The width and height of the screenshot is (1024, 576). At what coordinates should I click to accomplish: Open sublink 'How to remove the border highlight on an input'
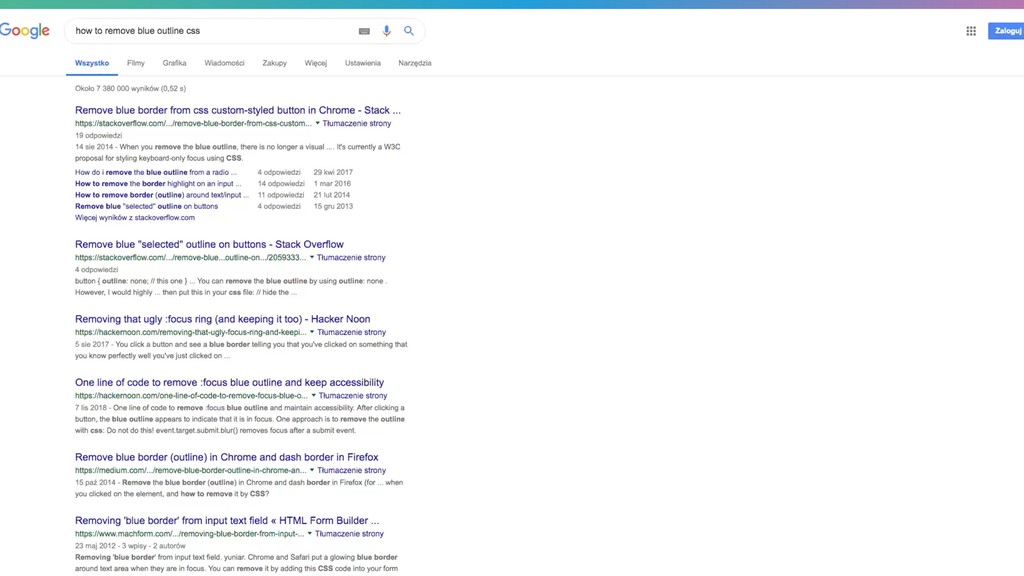pyautogui.click(x=158, y=184)
